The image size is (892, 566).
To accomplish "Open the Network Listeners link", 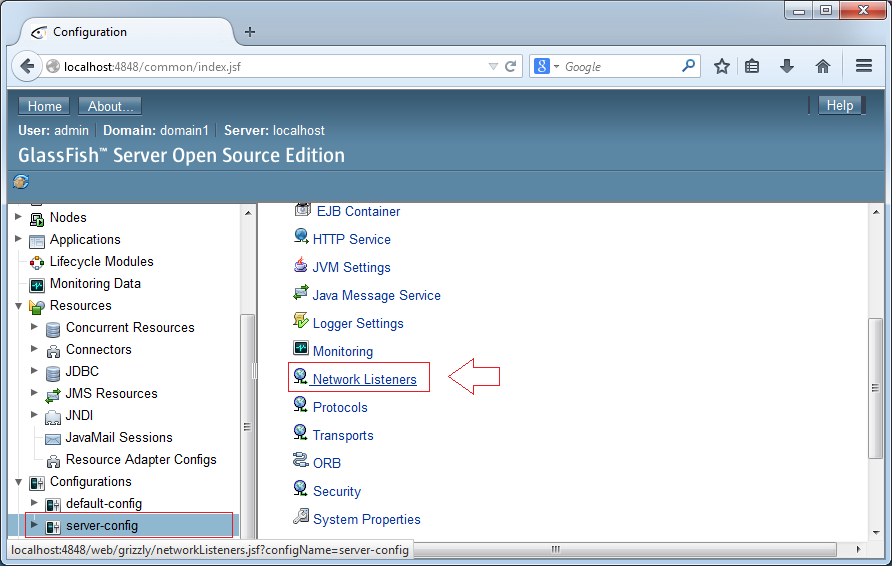I will click(365, 379).
